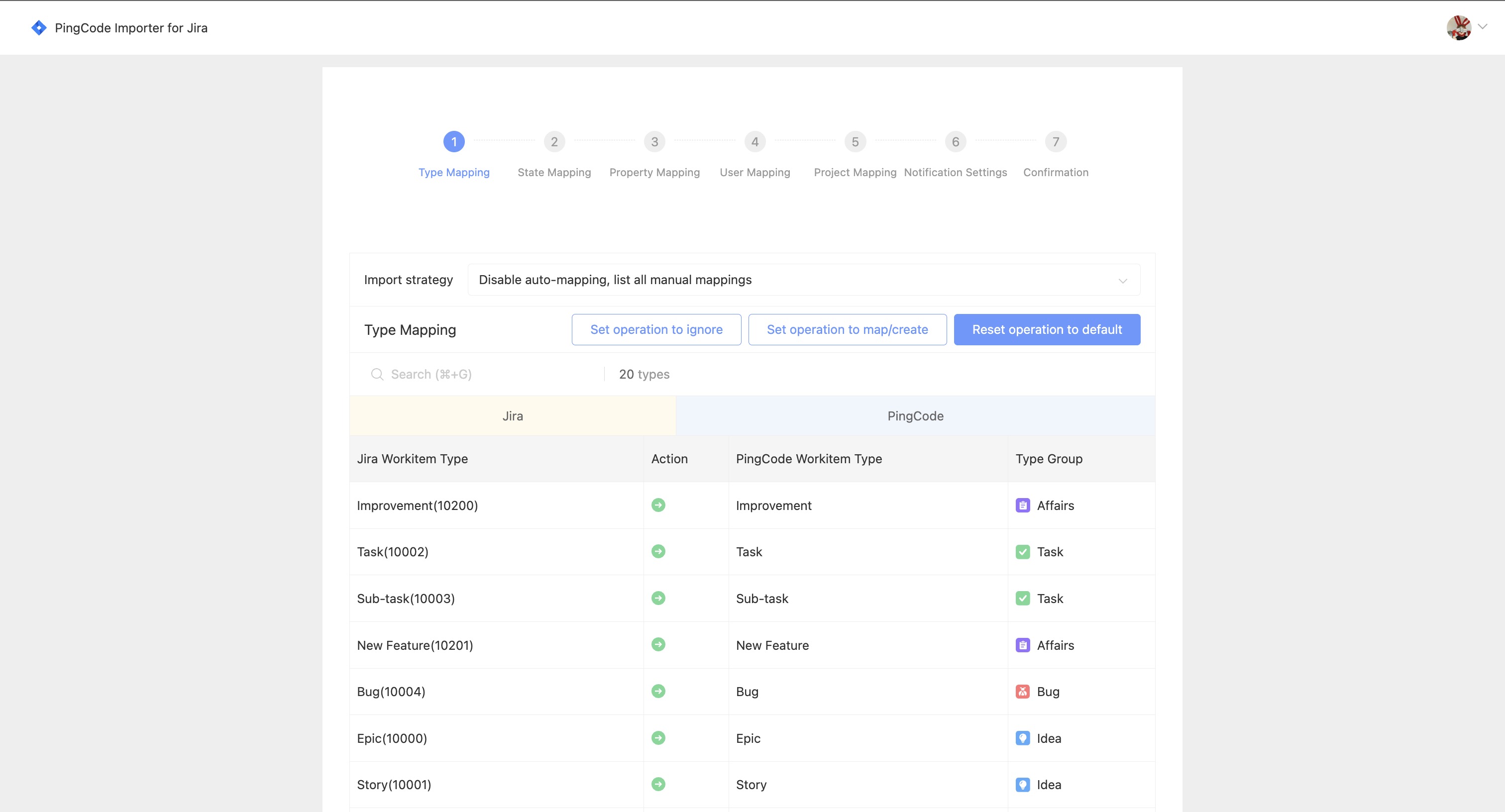Screen dimensions: 1505x812
Task: Click the Task checkmark icon on Sub-task row
Action: pos(1023,598)
